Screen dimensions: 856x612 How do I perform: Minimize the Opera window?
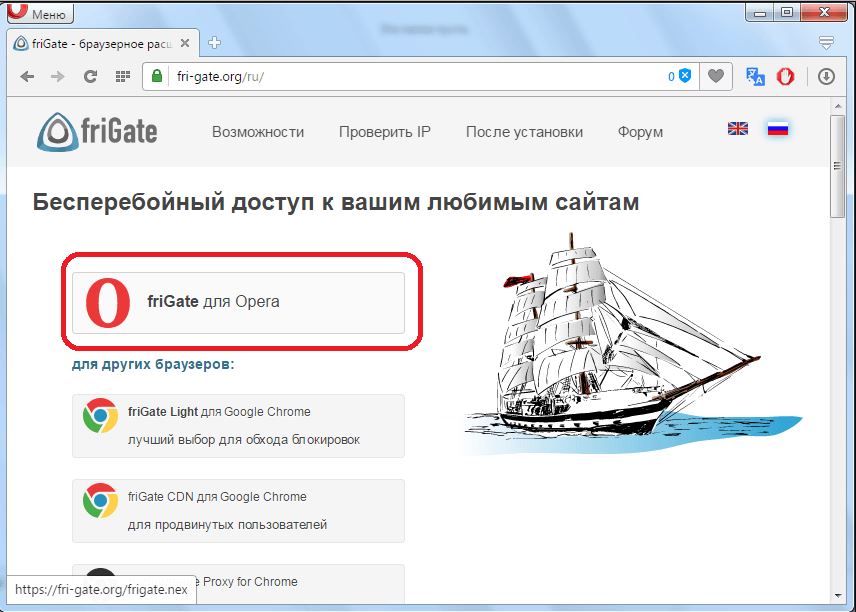pyautogui.click(x=760, y=12)
